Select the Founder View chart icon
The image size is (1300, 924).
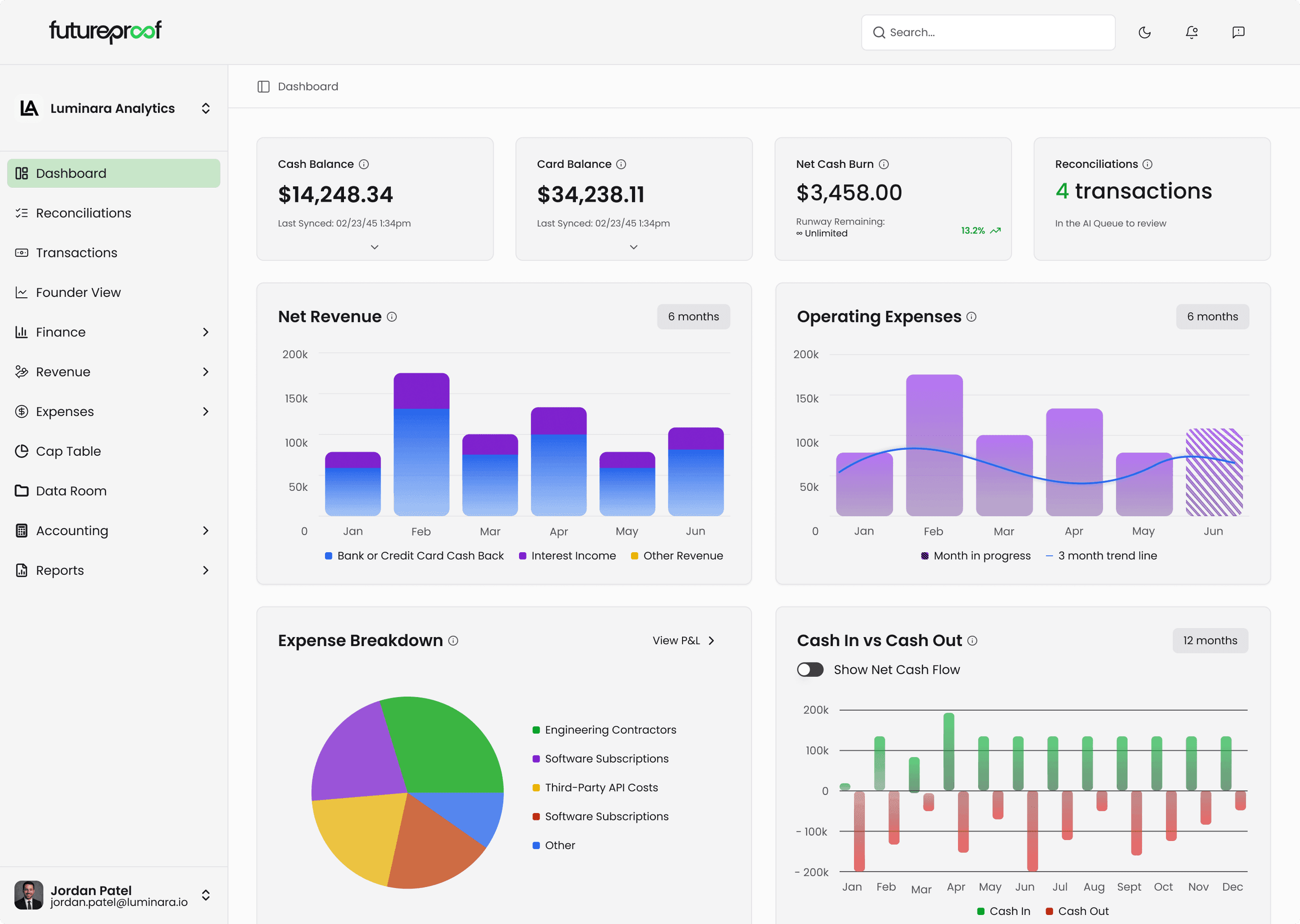[21, 292]
